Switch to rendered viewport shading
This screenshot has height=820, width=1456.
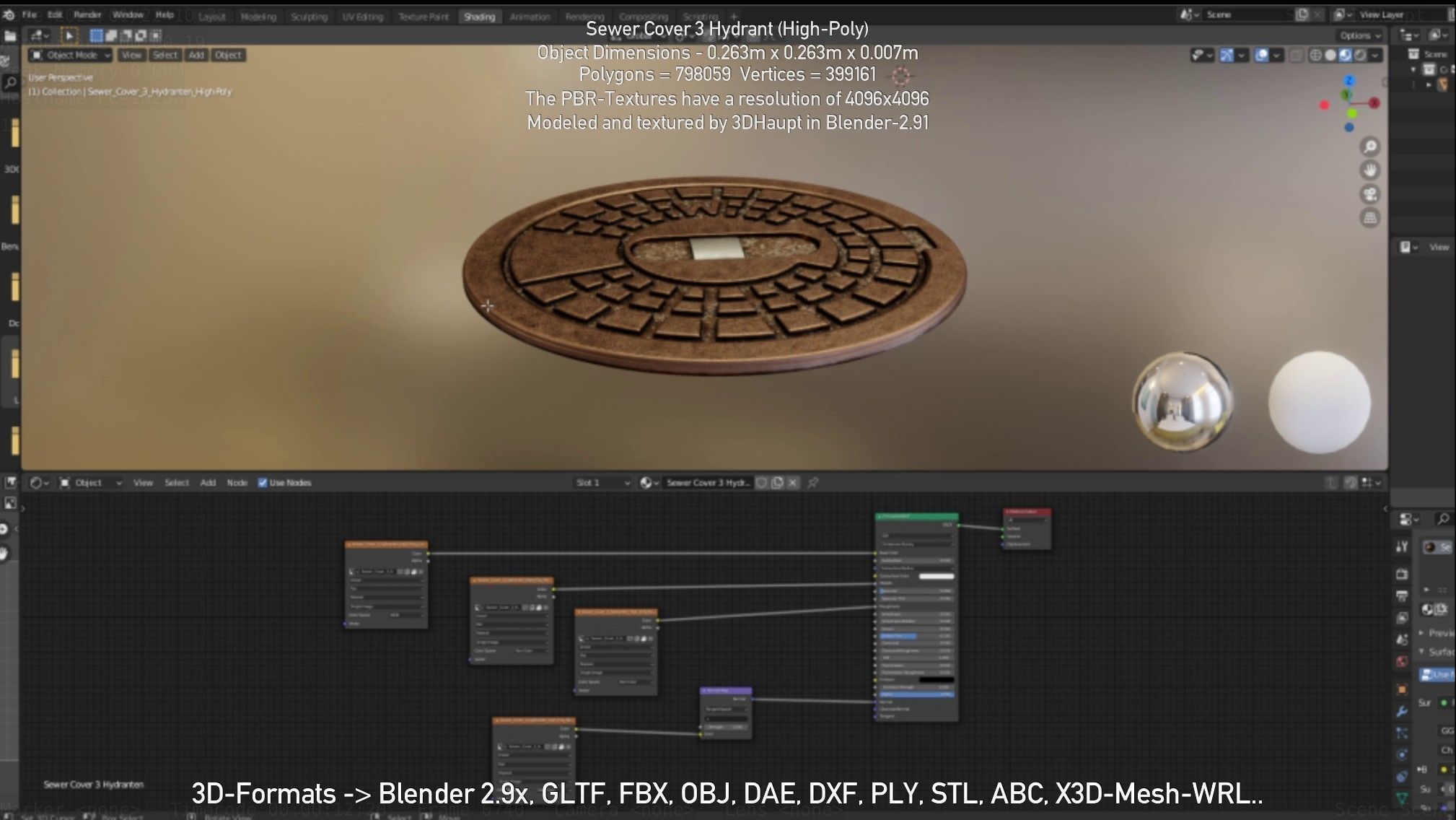tap(1360, 55)
